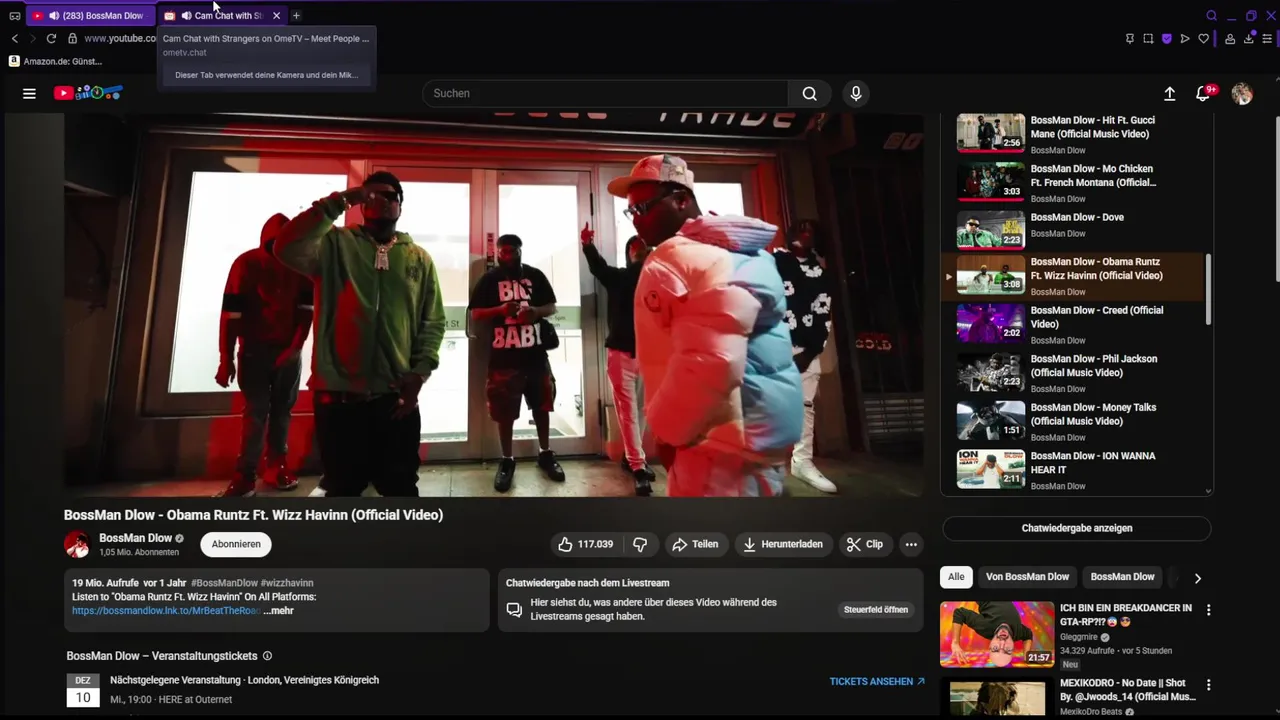Open the YouTube hamburger guide menu
1280x720 pixels.
29,93
